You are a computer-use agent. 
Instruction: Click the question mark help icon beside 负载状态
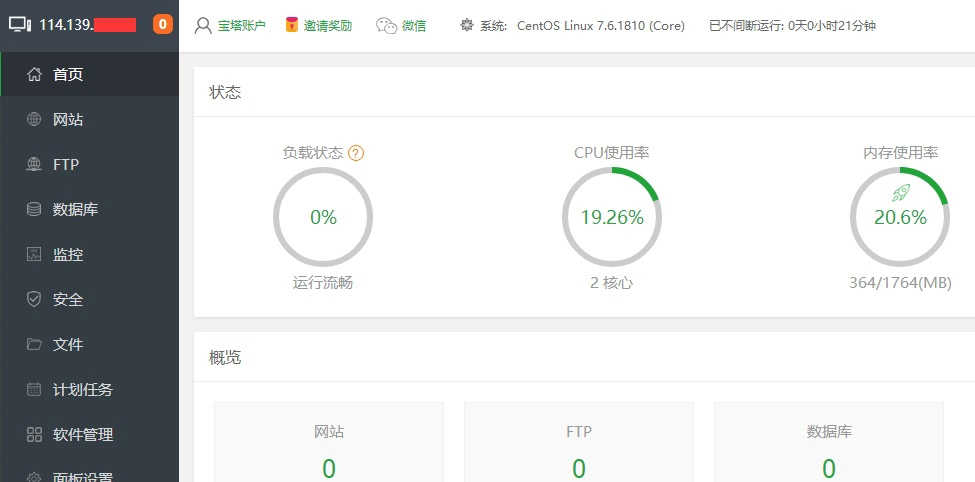point(356,153)
